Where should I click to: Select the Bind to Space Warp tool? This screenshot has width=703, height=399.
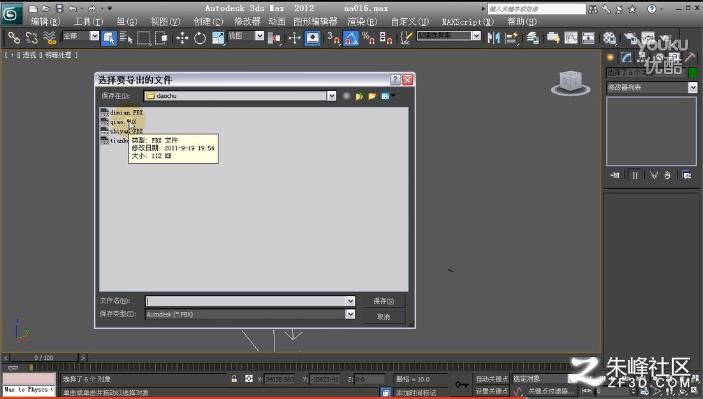49,38
